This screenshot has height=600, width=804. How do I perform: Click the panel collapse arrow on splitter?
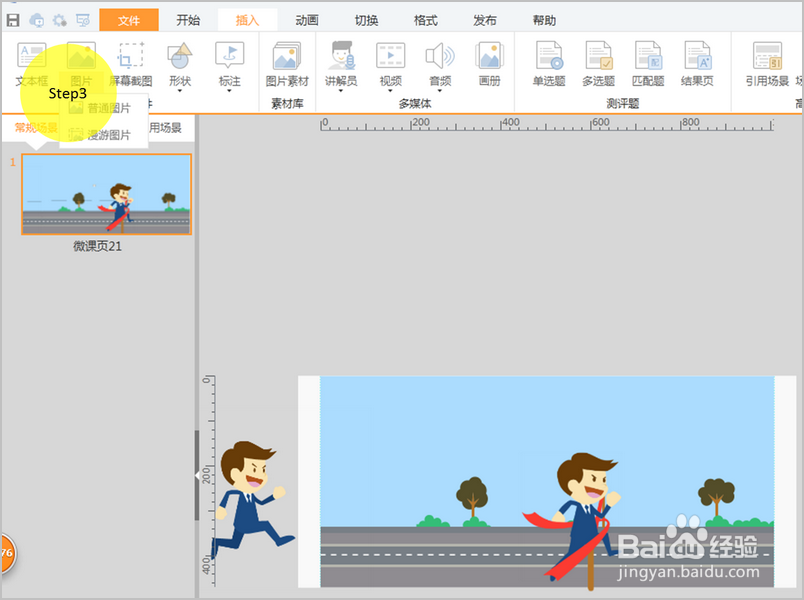[197, 476]
